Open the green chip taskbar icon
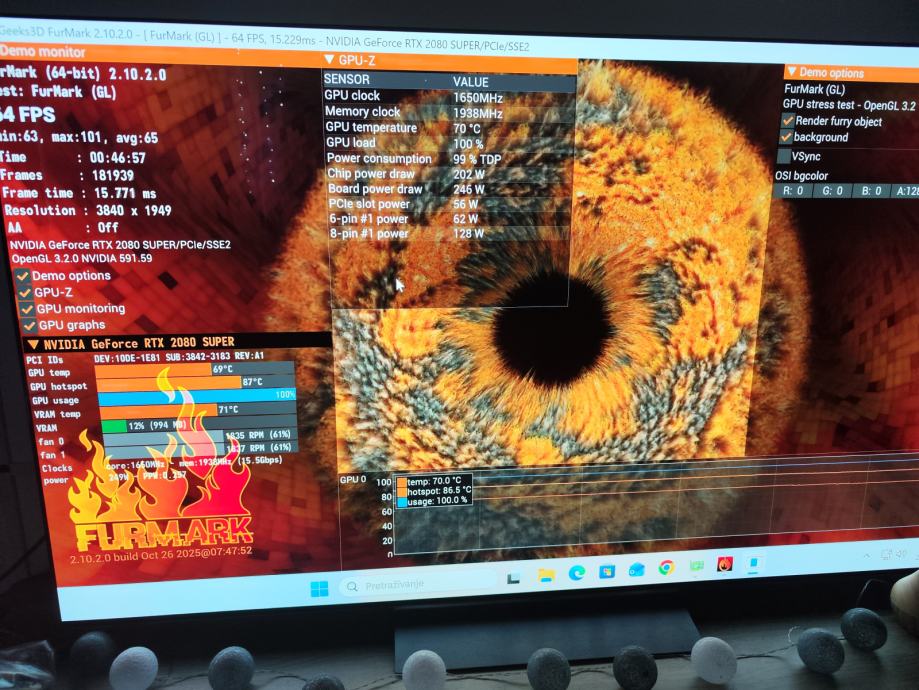919x690 pixels. [696, 566]
